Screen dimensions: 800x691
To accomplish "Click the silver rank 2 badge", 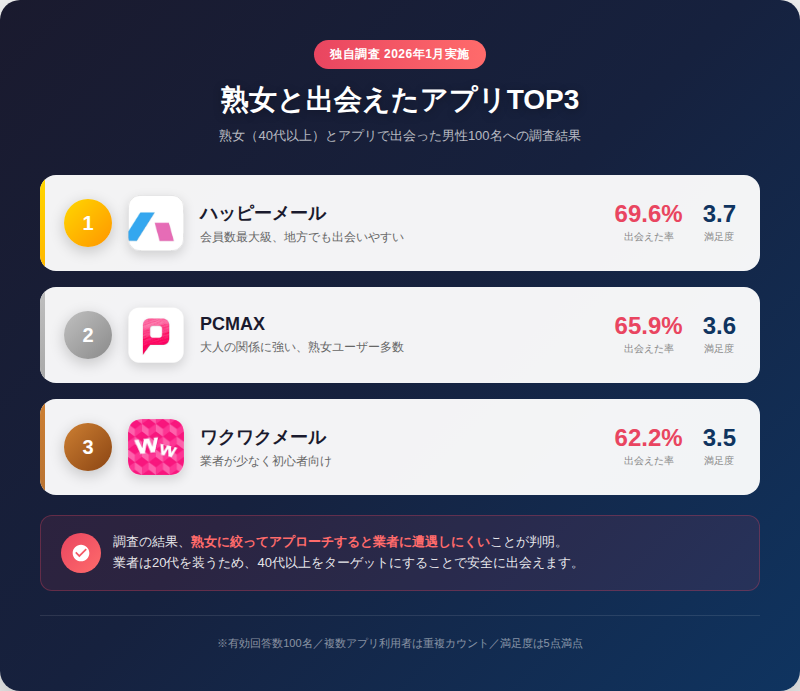I will (x=88, y=335).
